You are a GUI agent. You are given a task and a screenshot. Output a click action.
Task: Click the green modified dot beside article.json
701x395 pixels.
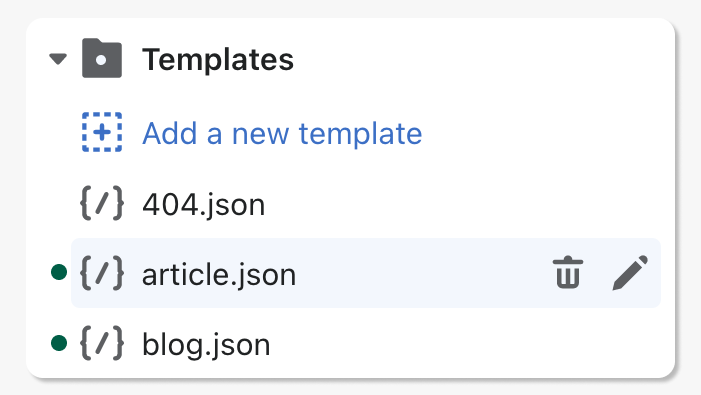[x=59, y=272]
